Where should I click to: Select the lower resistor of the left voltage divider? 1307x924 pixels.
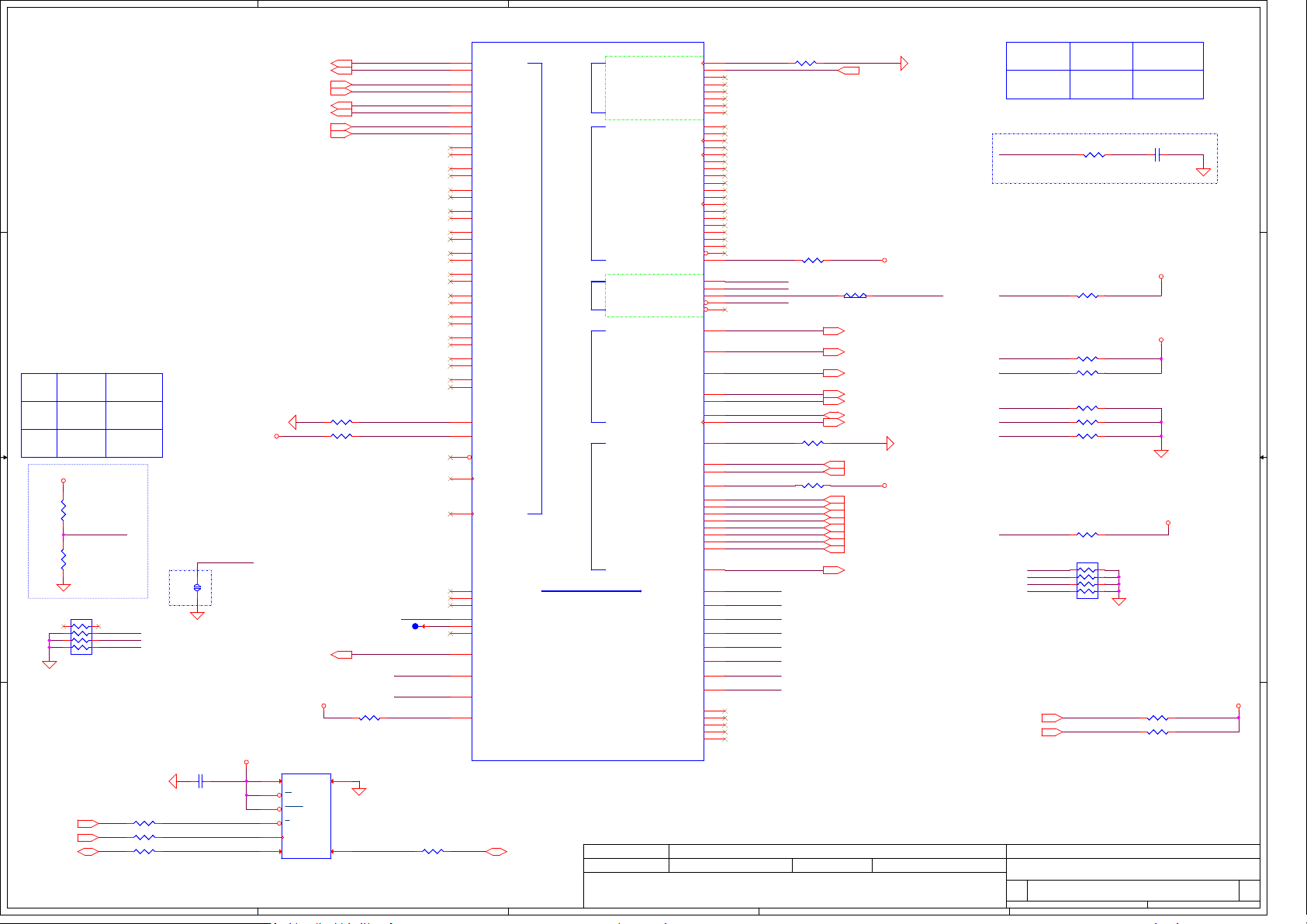[64, 559]
